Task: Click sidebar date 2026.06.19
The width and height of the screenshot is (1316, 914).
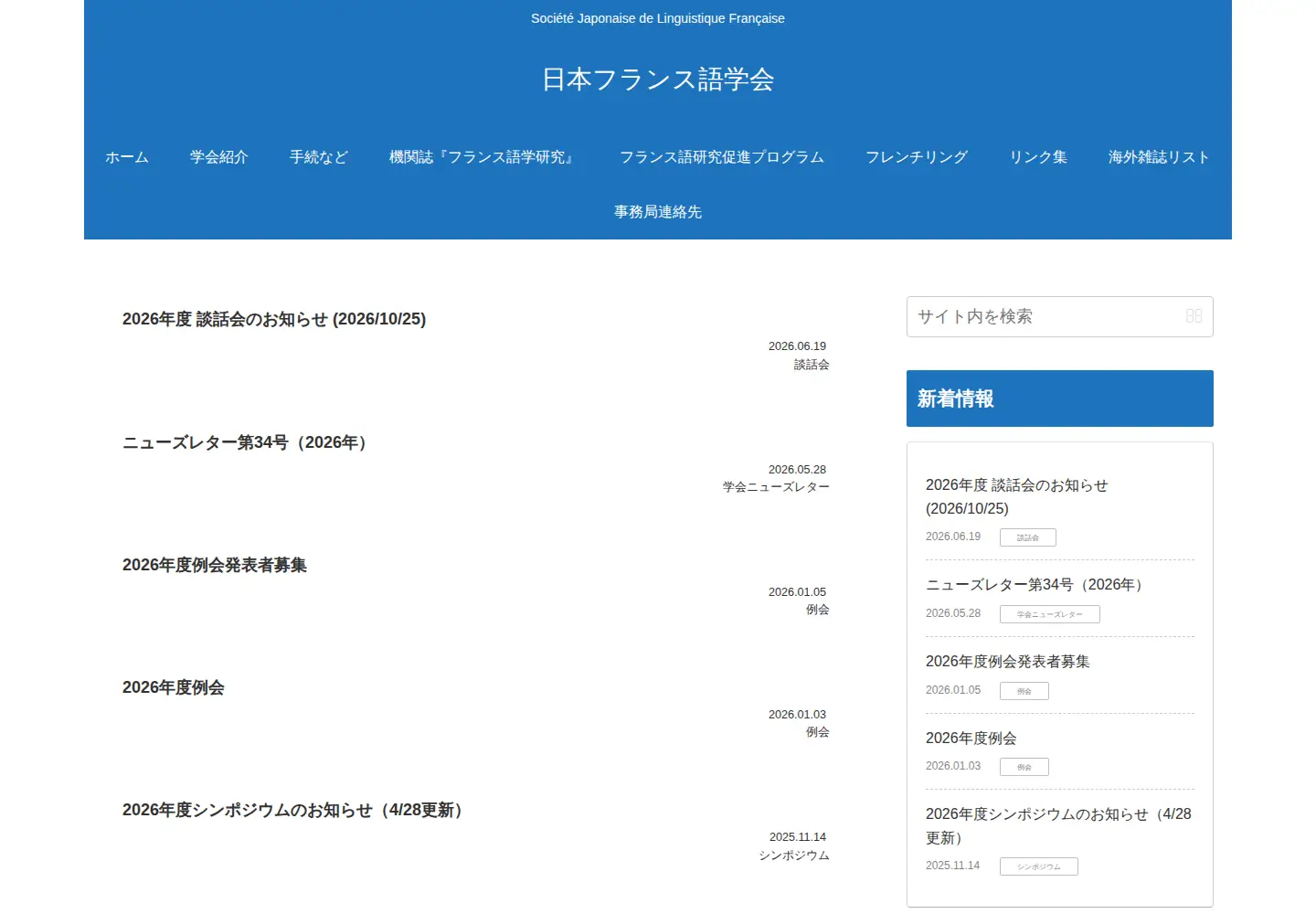Action: 953,537
